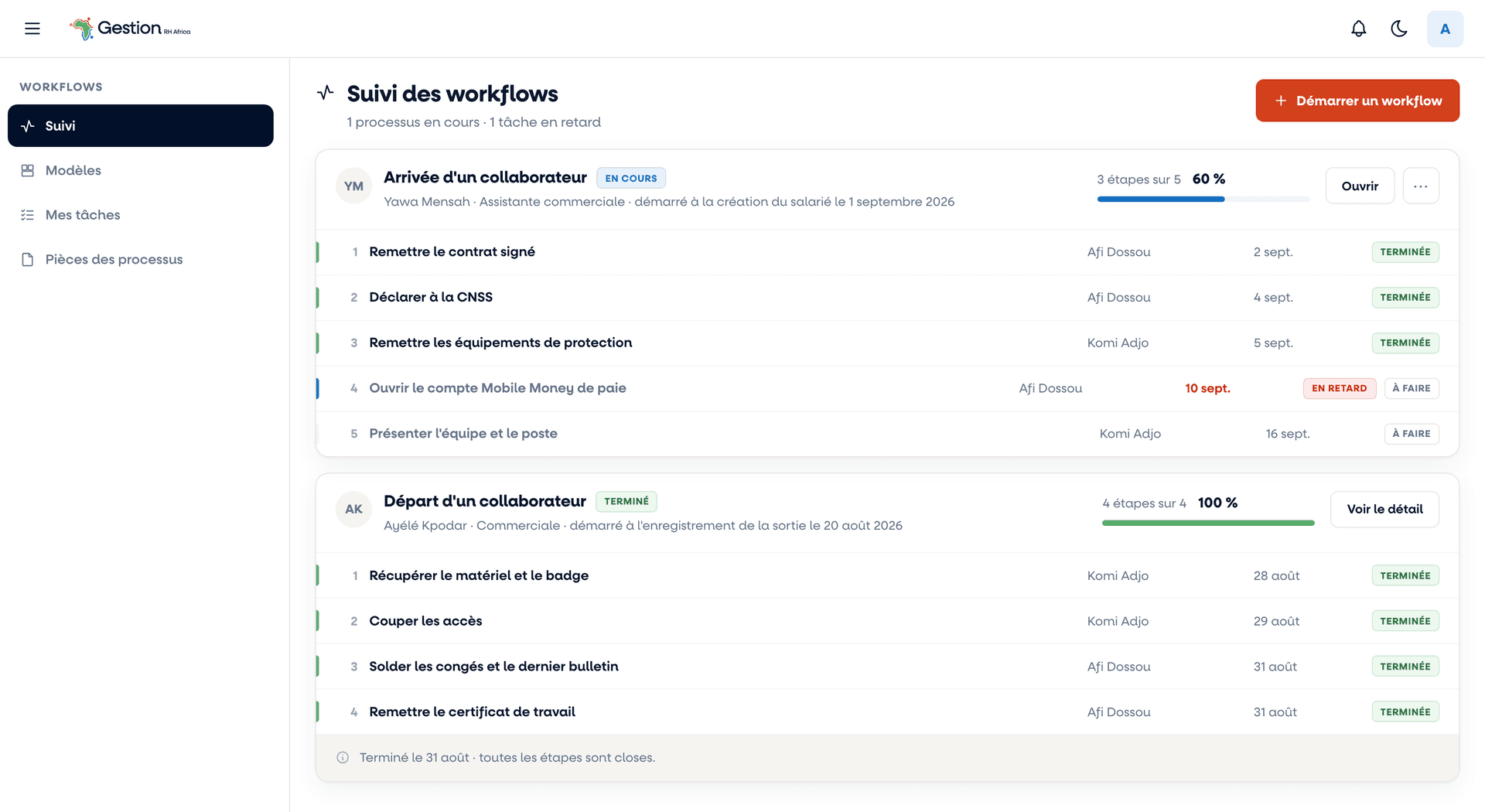Click the EN COURS status badge

(x=630, y=178)
